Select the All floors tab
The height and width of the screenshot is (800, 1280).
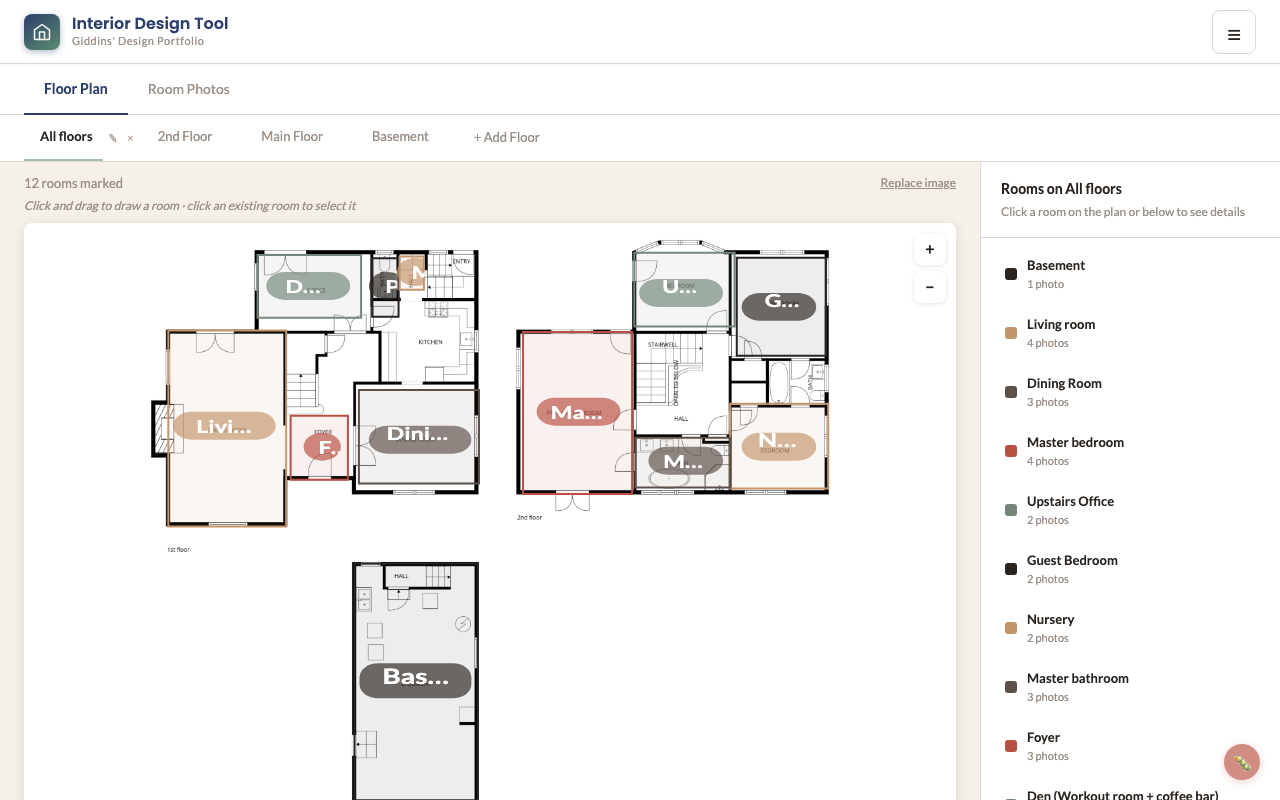pos(66,137)
